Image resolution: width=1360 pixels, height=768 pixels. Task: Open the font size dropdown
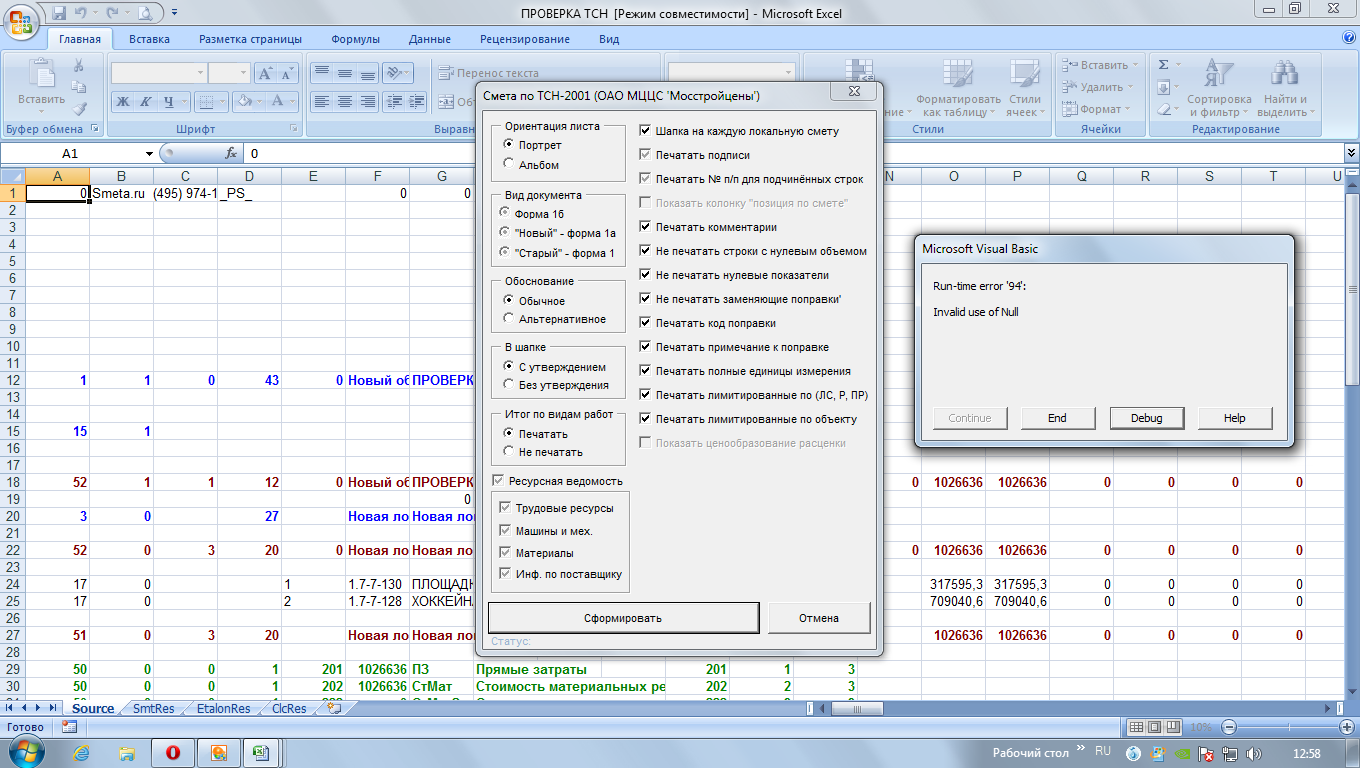tap(242, 73)
